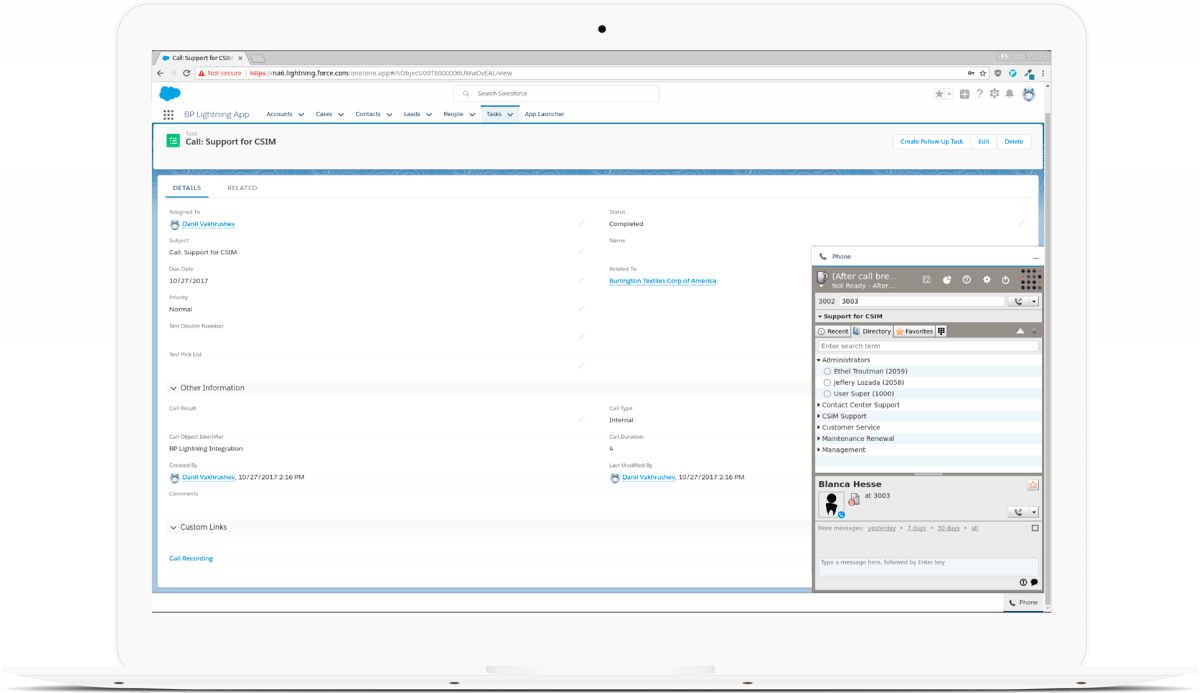1200x693 pixels.
Task: Open the dial pad grid icon beside Favorites
Action: [941, 331]
